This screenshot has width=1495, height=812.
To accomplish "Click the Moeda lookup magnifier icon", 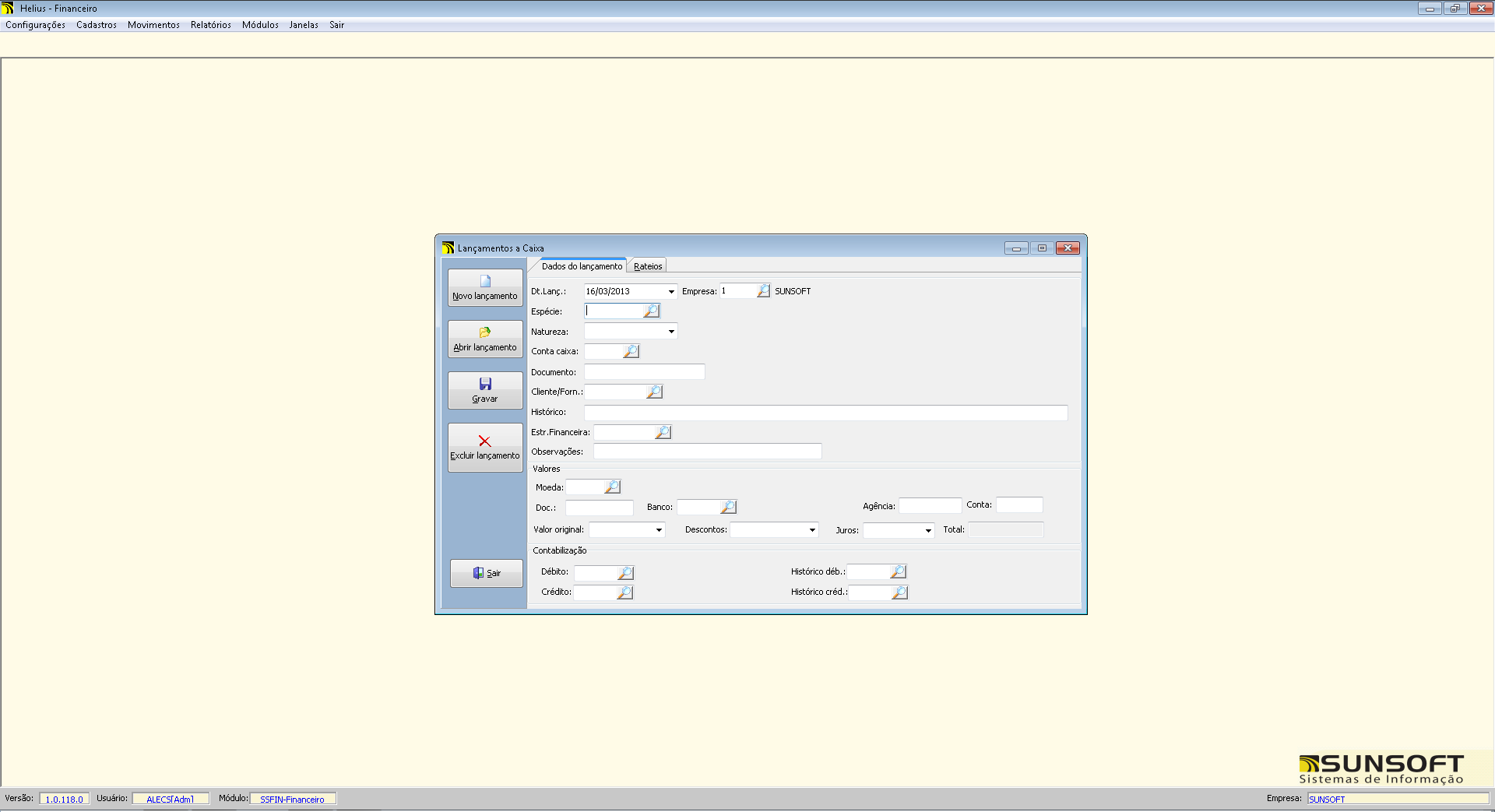I will [x=612, y=487].
